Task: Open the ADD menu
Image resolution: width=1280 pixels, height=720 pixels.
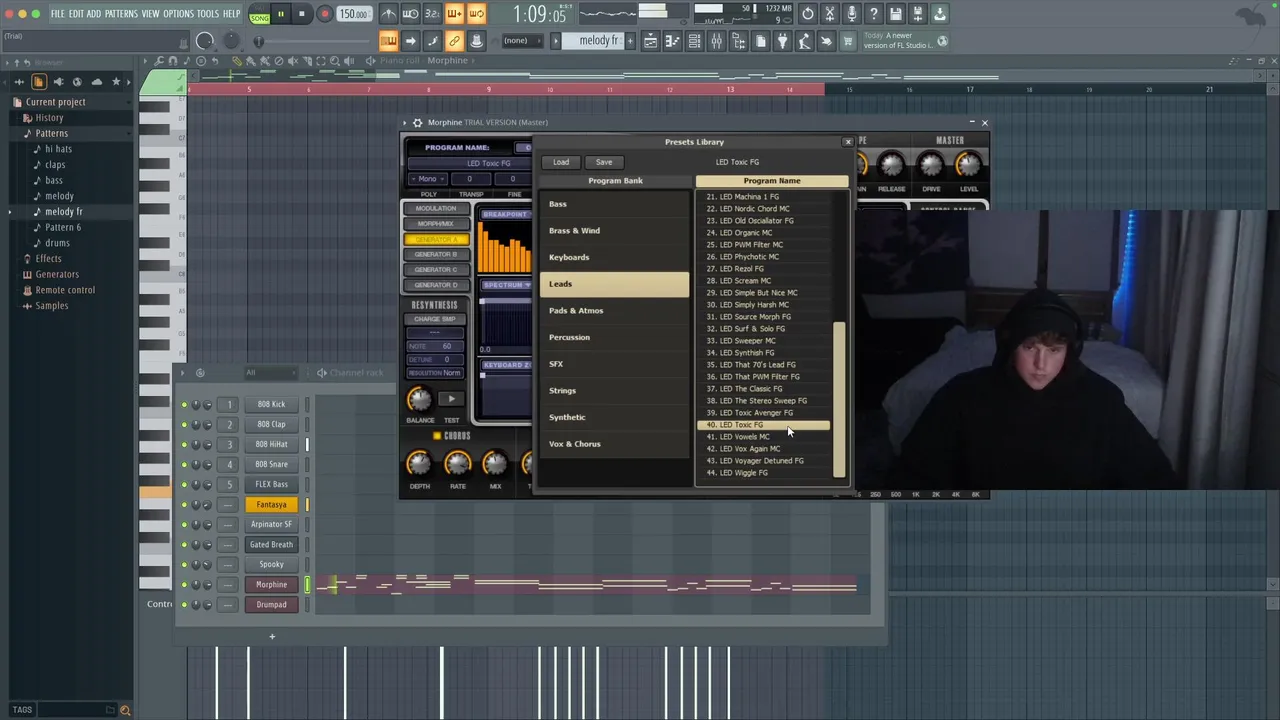Action: [94, 14]
